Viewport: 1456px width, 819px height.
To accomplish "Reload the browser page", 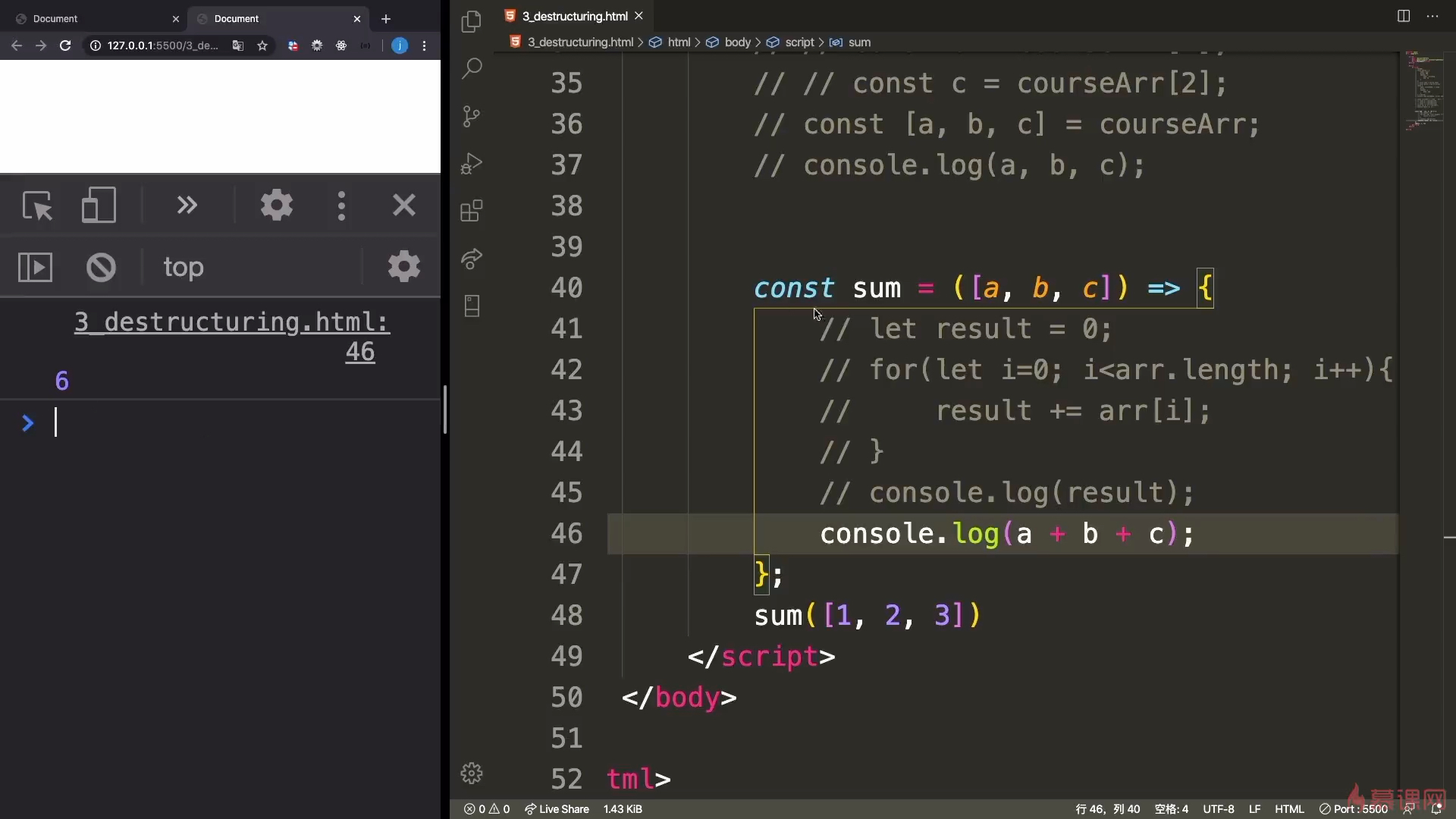I will point(65,45).
